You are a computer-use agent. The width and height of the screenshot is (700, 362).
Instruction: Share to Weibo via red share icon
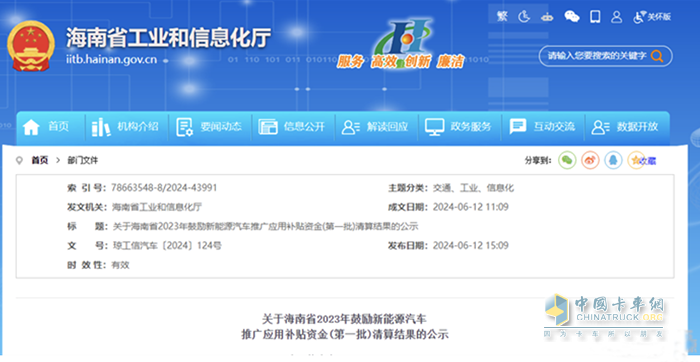click(590, 160)
